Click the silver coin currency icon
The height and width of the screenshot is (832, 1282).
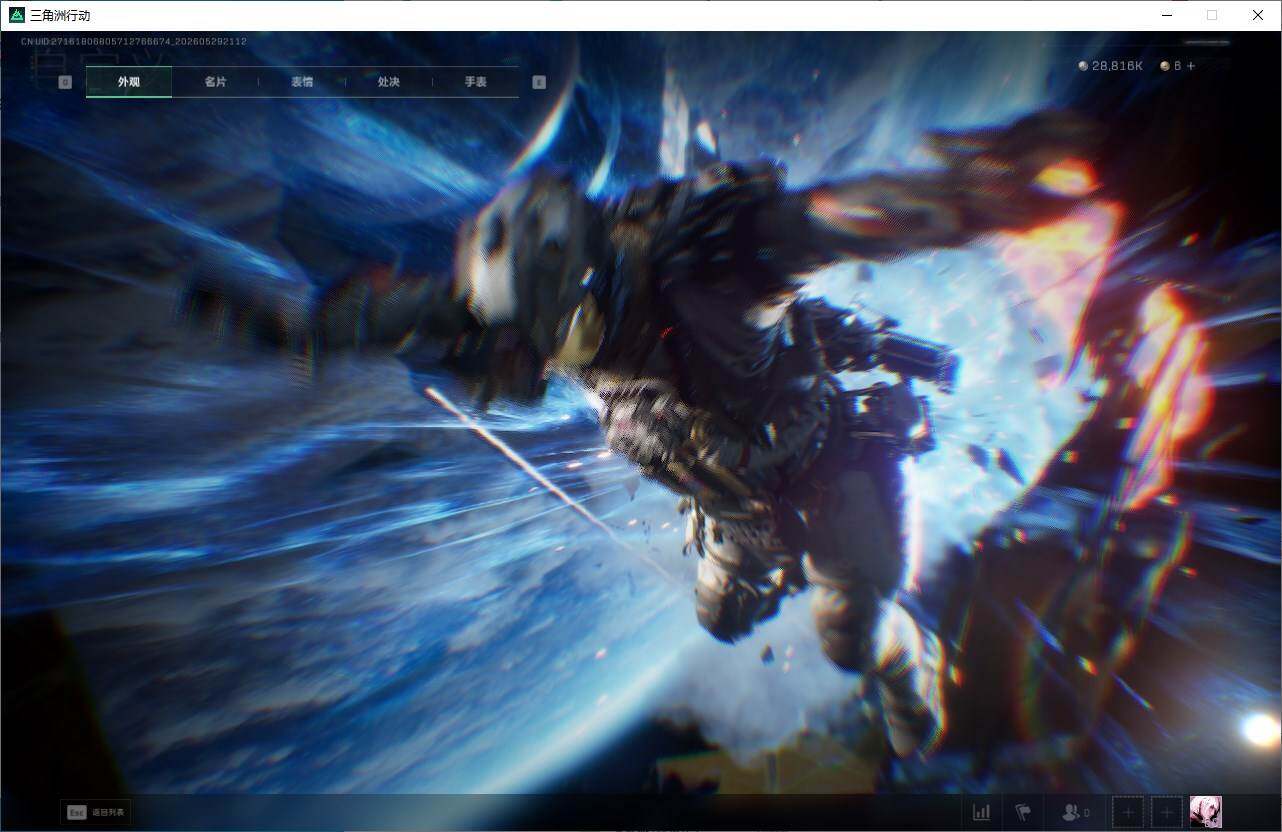point(1083,66)
